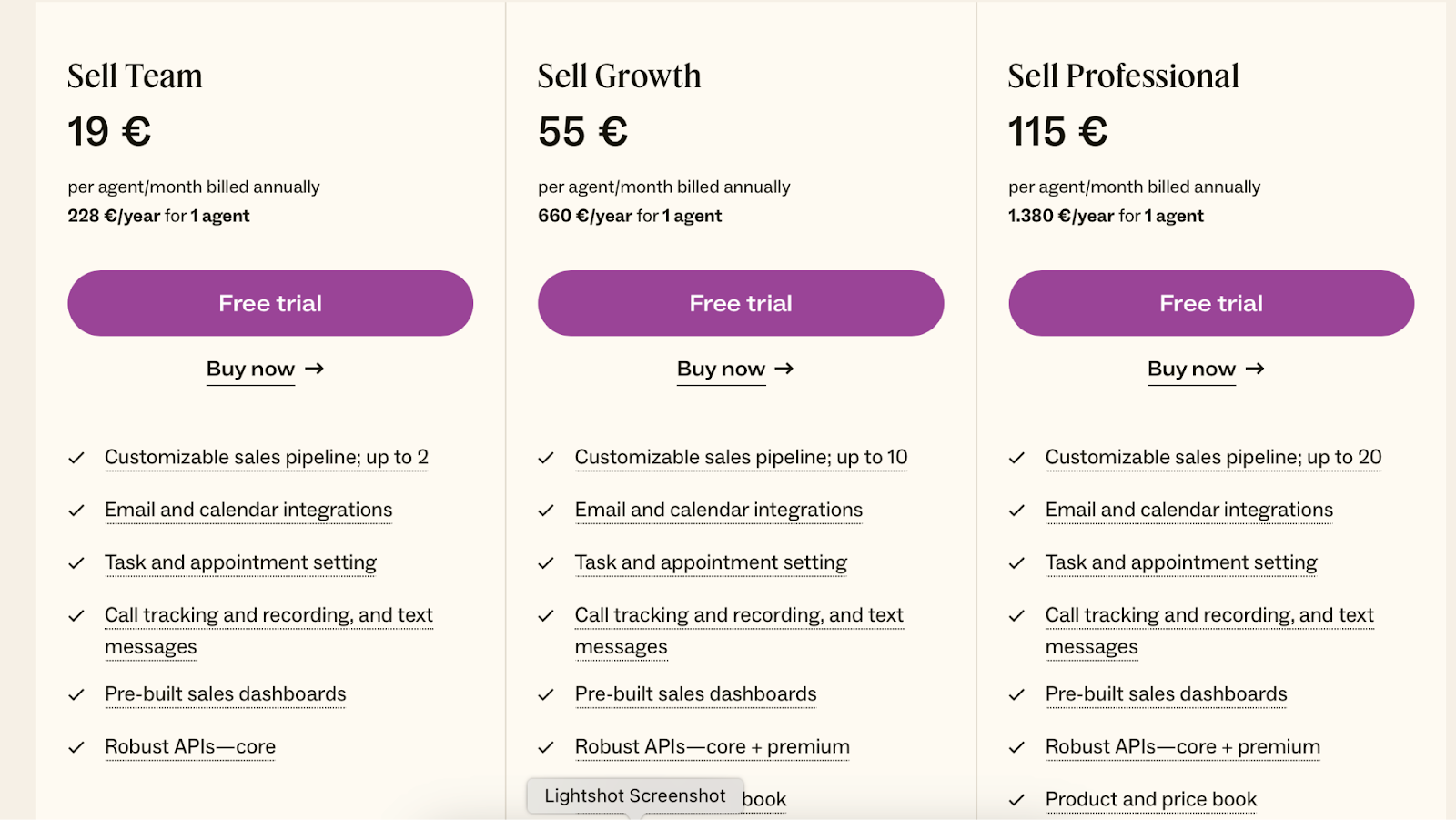This screenshot has height=820, width=1456.
Task: Follow Call tracking and recording link under Sell Professional
Action: click(x=1208, y=615)
